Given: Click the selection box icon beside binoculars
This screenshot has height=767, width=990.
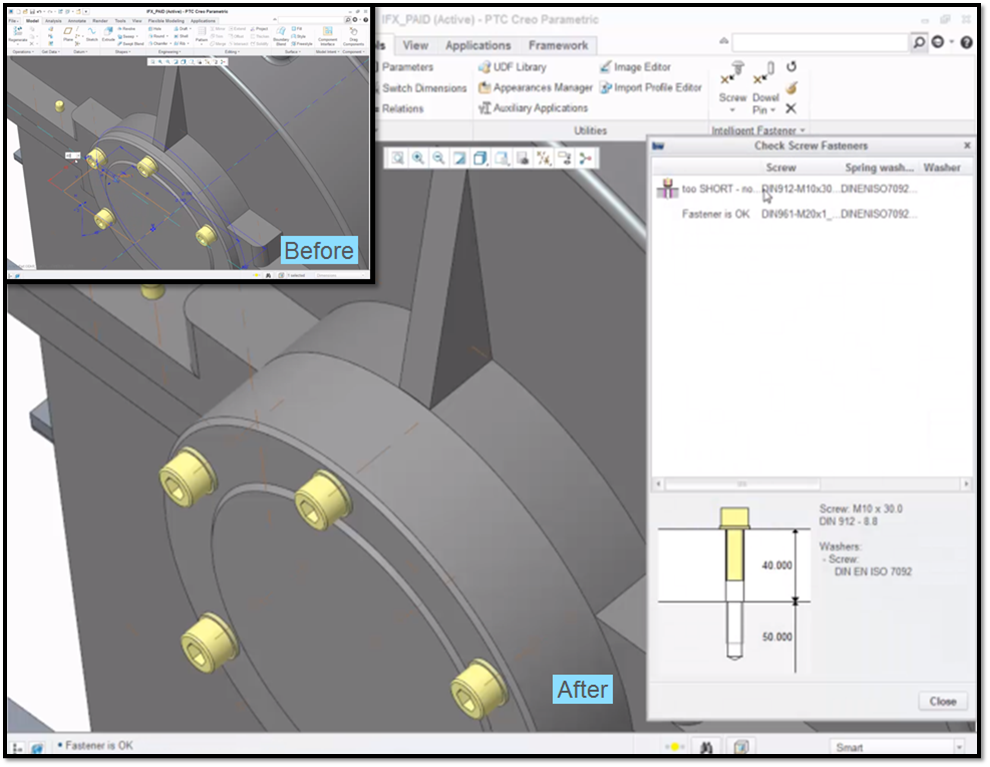Looking at the screenshot, I should coord(741,747).
